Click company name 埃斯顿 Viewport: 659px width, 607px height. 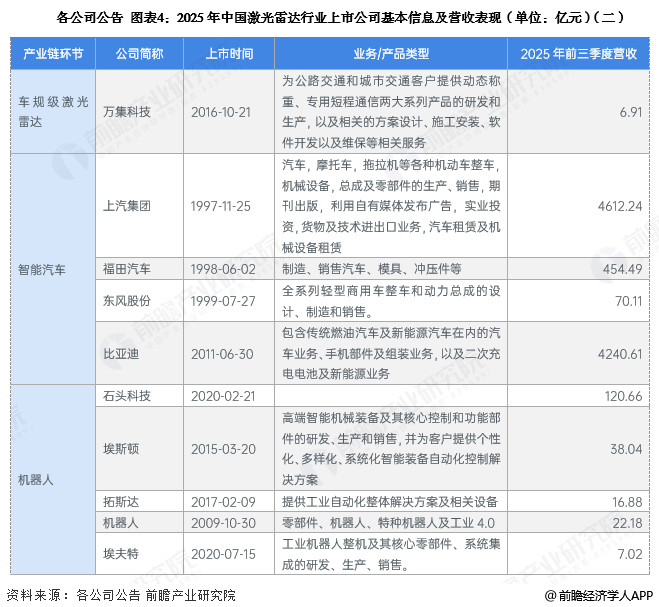point(121,449)
